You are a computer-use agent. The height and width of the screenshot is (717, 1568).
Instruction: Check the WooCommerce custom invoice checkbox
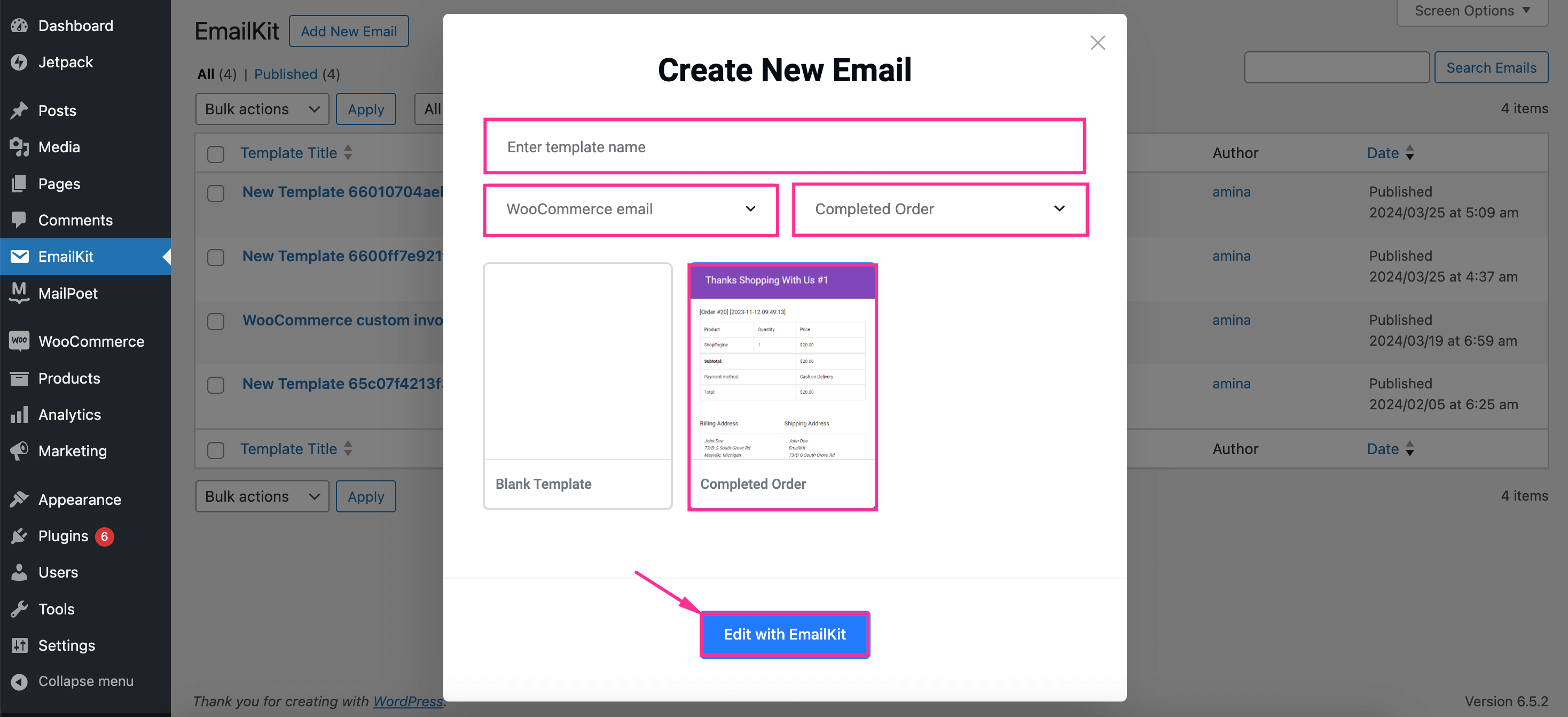tap(215, 321)
